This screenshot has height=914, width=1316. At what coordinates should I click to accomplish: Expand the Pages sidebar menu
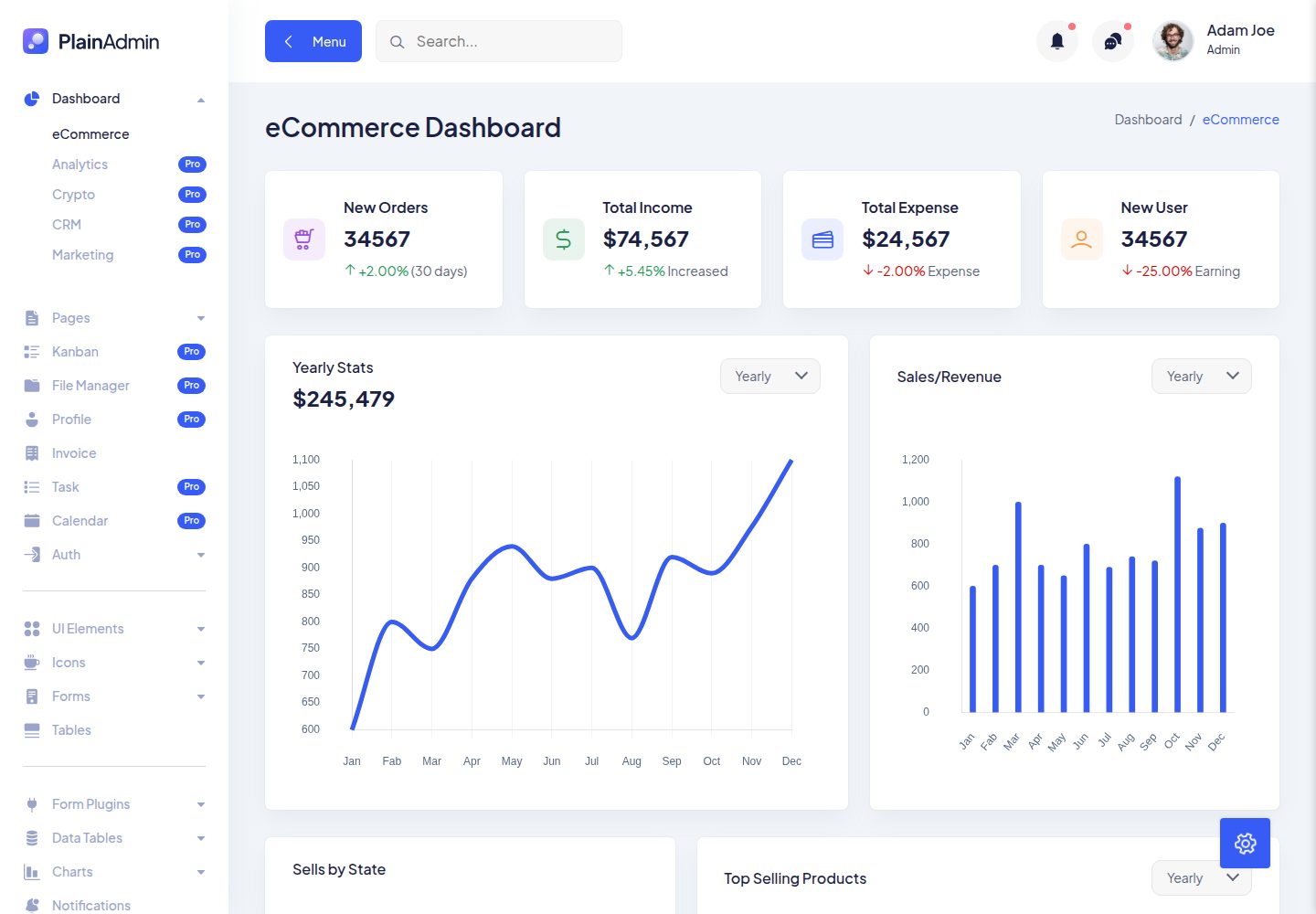[x=201, y=318]
